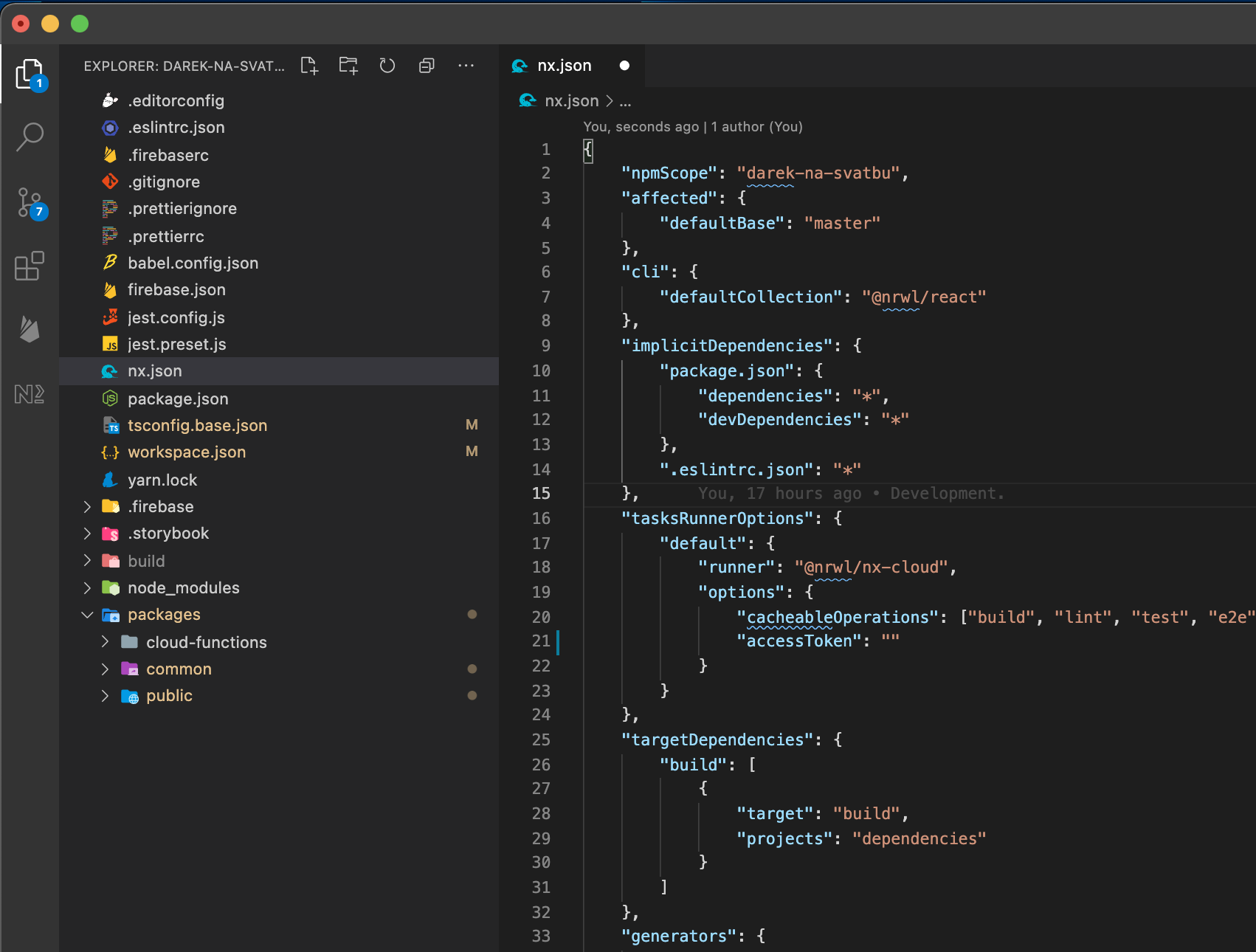This screenshot has height=952, width=1256.
Task: Click the New File icon in Explorer
Action: pyautogui.click(x=309, y=66)
